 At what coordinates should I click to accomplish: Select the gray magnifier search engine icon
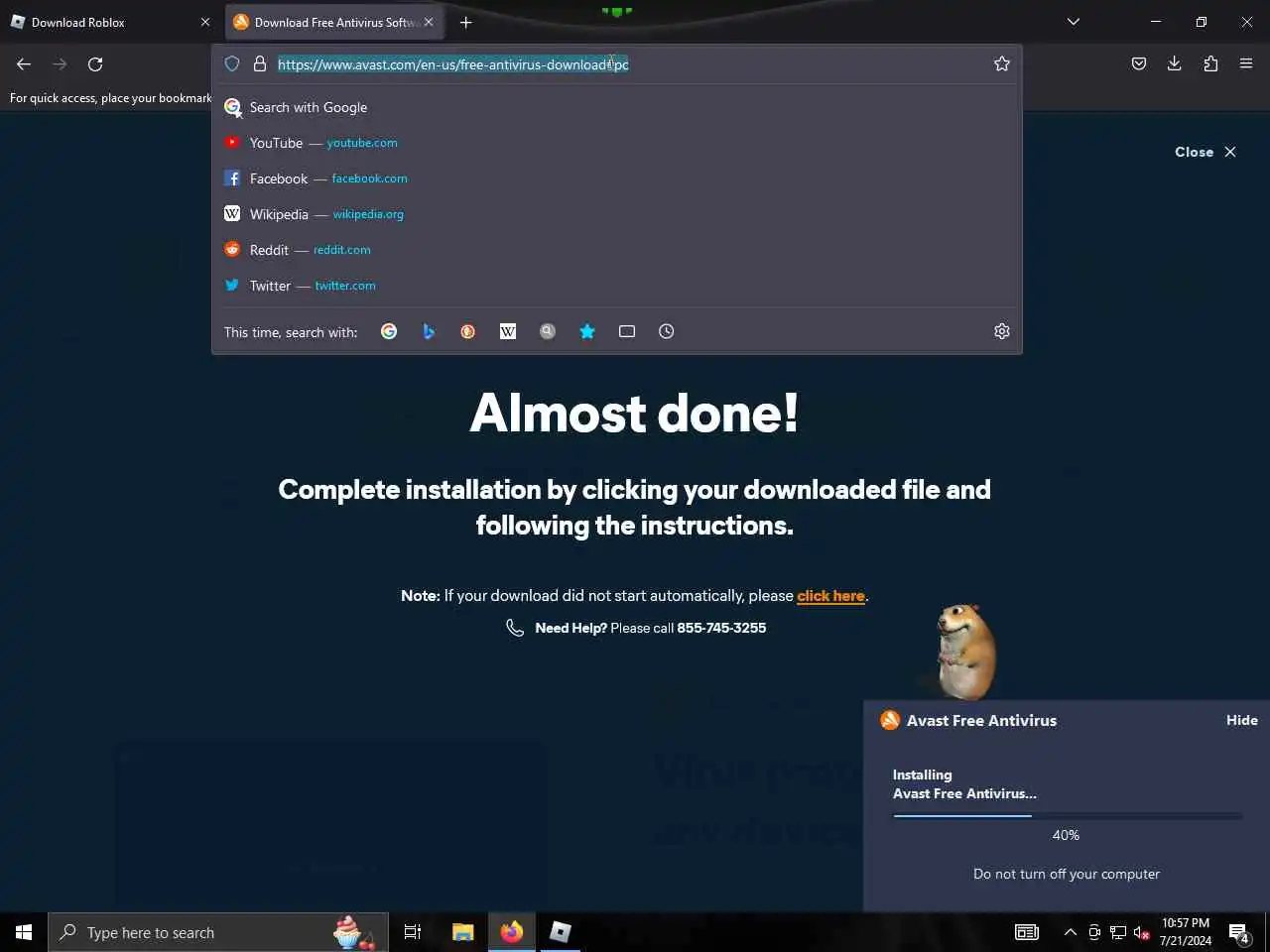click(x=548, y=331)
